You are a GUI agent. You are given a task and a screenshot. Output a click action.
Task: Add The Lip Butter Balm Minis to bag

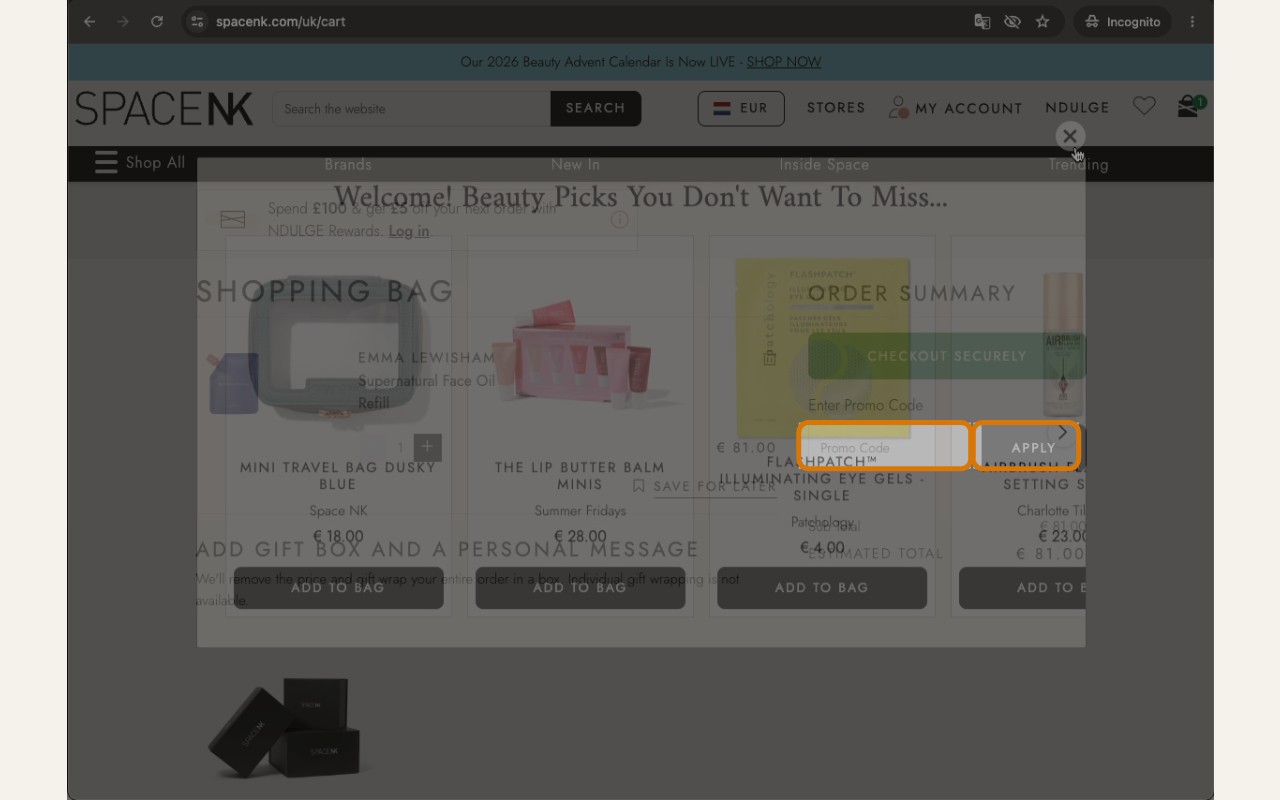pos(580,588)
